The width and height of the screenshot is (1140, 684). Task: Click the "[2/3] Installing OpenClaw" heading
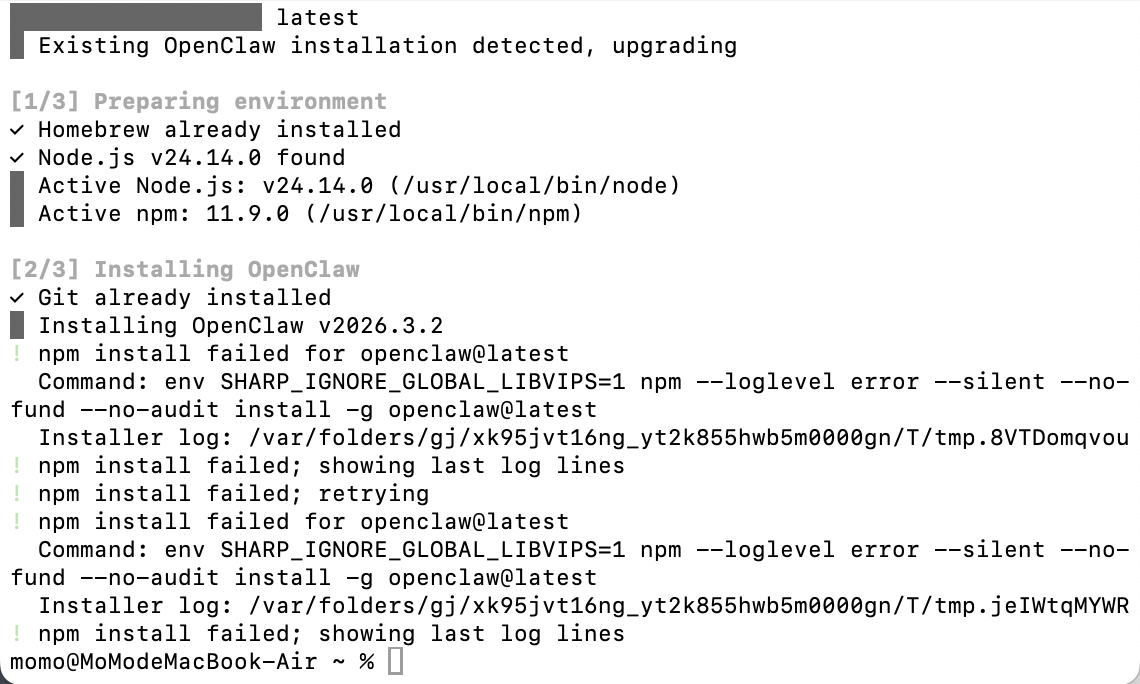pos(183,270)
